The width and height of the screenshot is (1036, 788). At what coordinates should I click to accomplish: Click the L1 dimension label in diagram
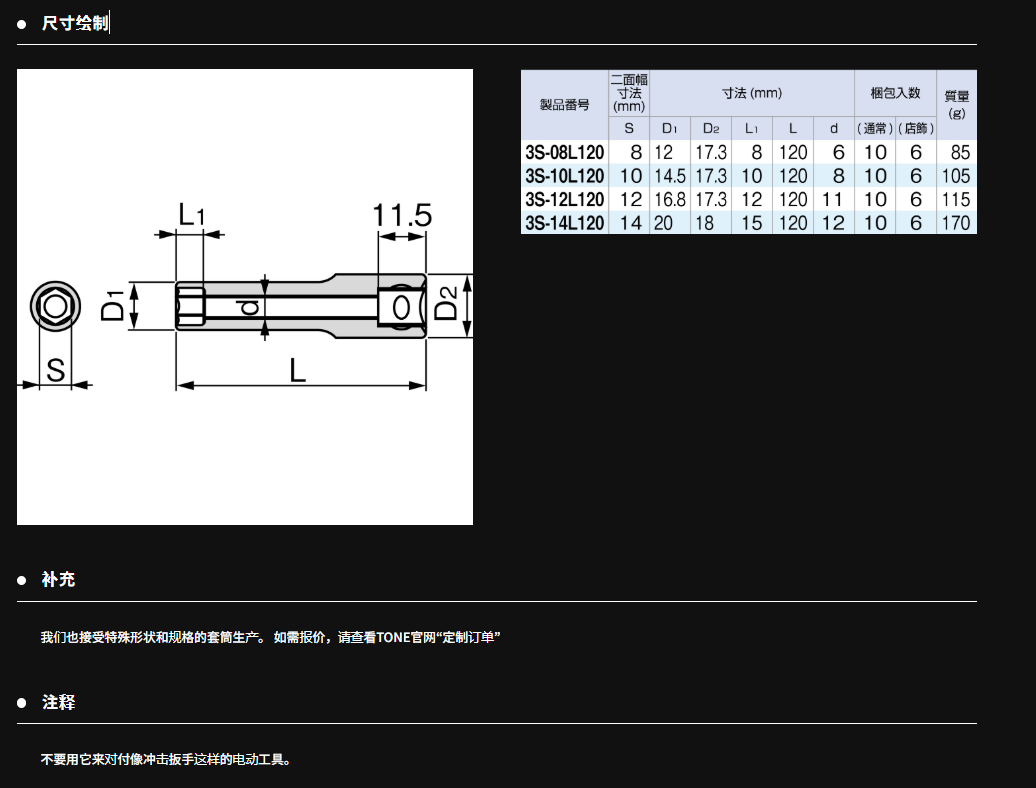click(190, 213)
